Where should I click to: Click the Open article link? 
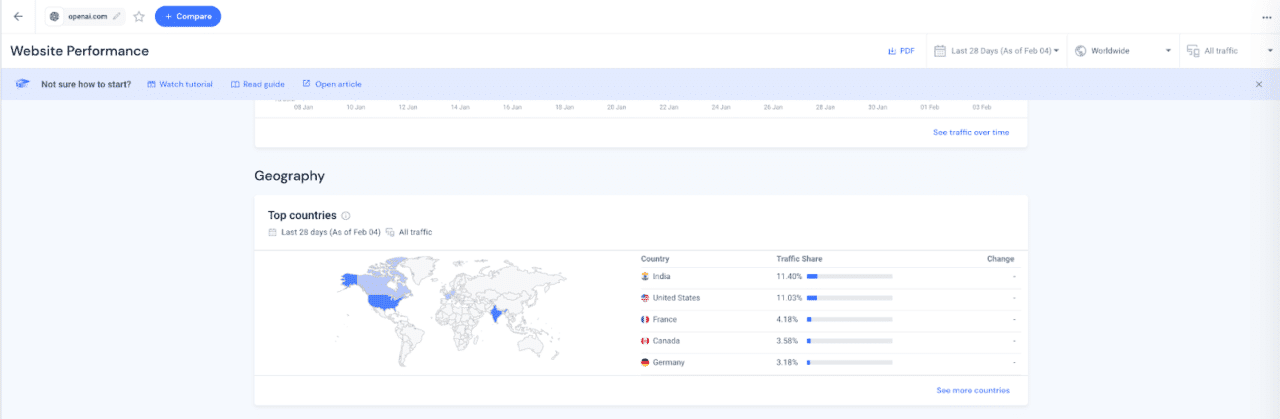point(331,84)
